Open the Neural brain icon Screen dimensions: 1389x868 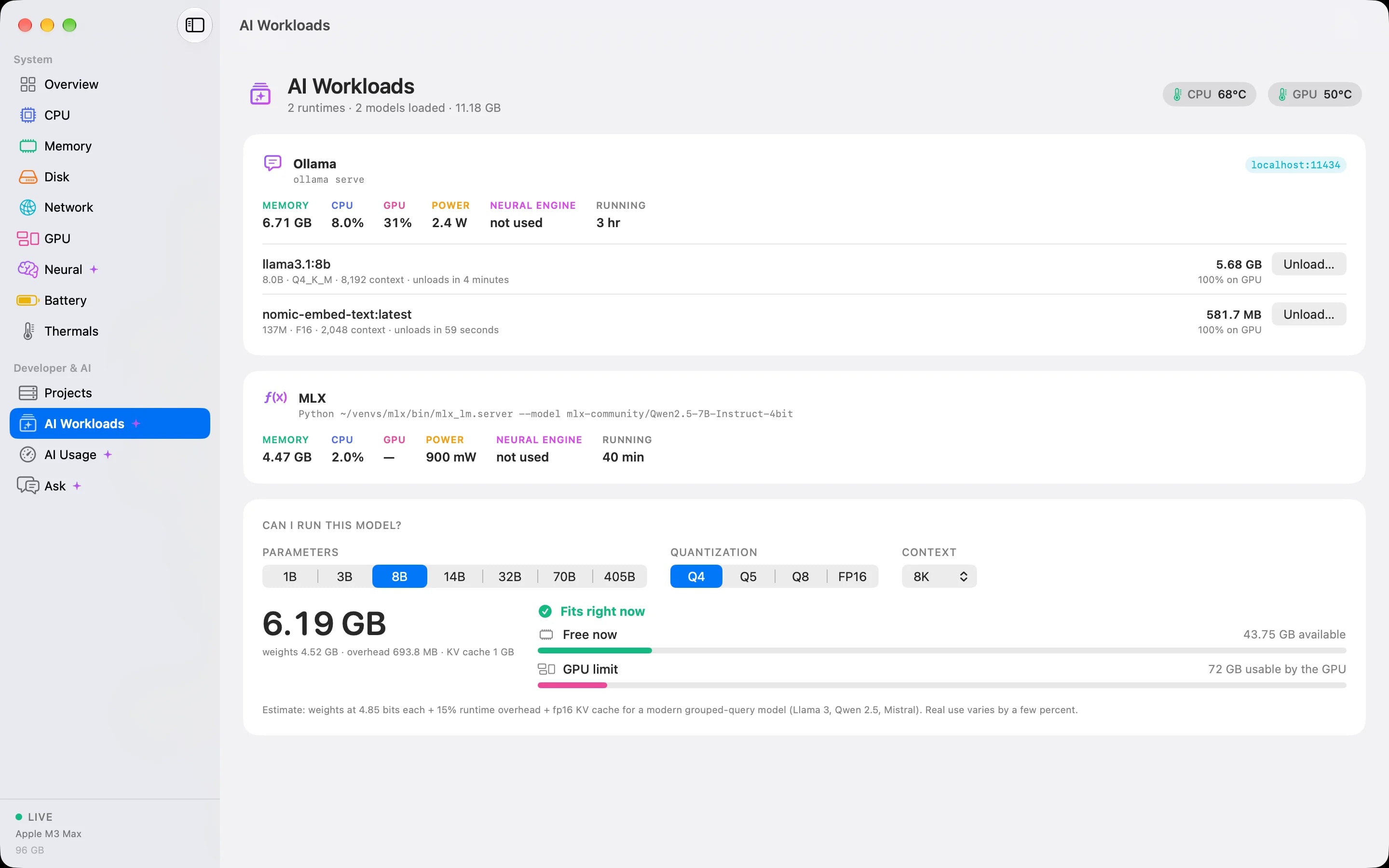click(x=27, y=269)
